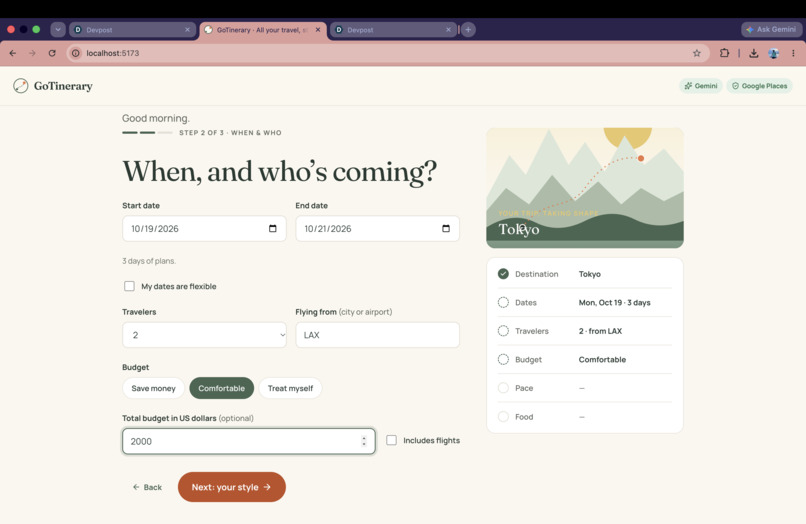This screenshot has width=806, height=524.
Task: Open the browser downloads icon
Action: point(754,53)
